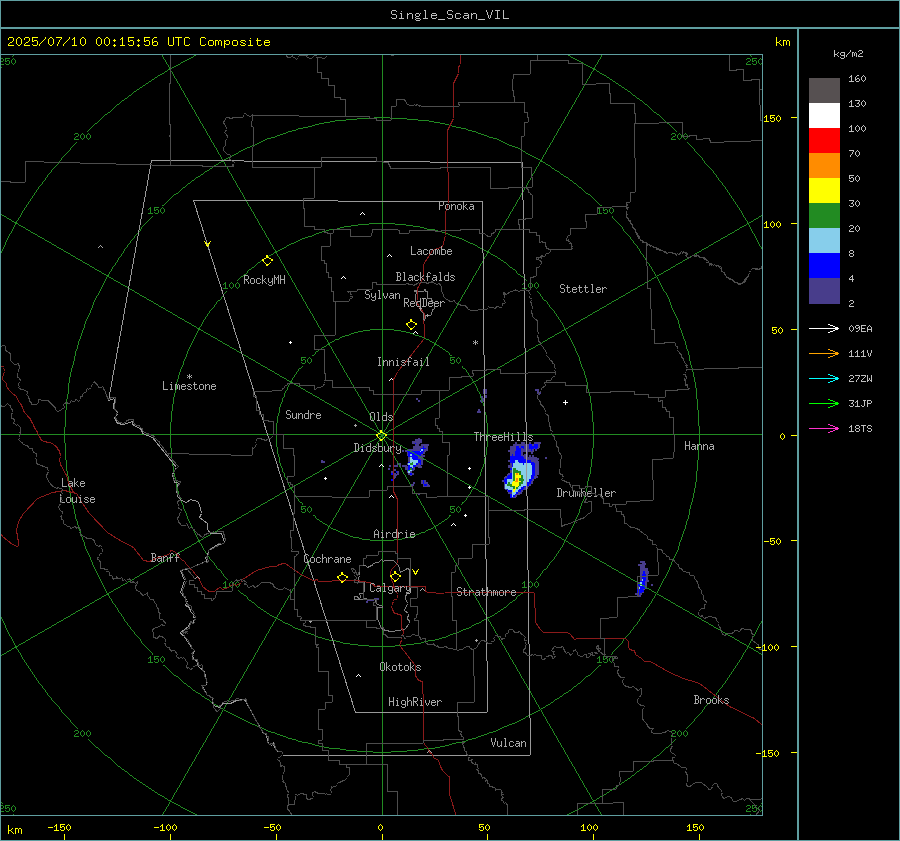Click the Sundre label

(303, 414)
